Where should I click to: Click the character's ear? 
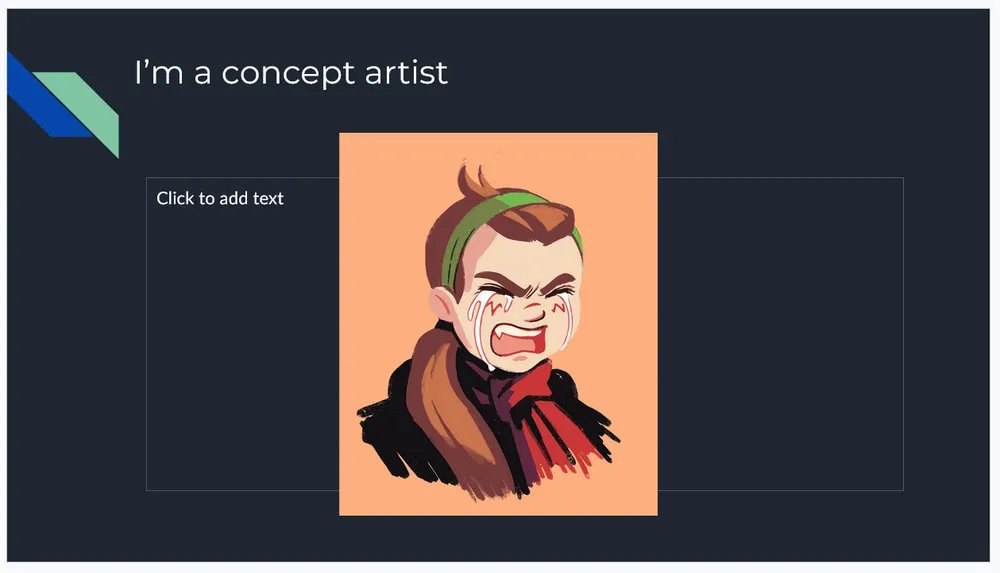coord(442,304)
